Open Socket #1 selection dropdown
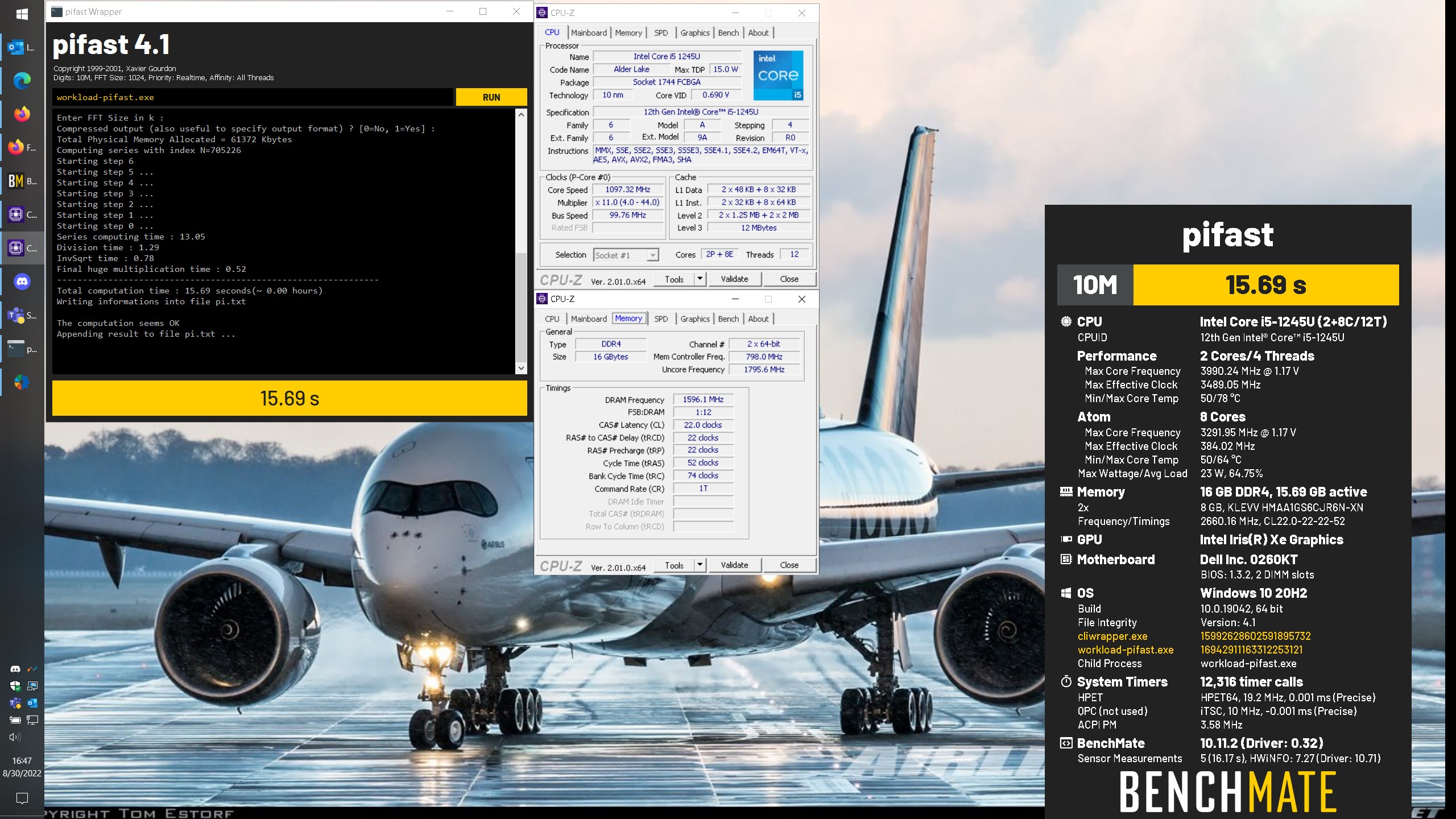Screen dimensions: 1456x819 pyautogui.click(x=626, y=255)
